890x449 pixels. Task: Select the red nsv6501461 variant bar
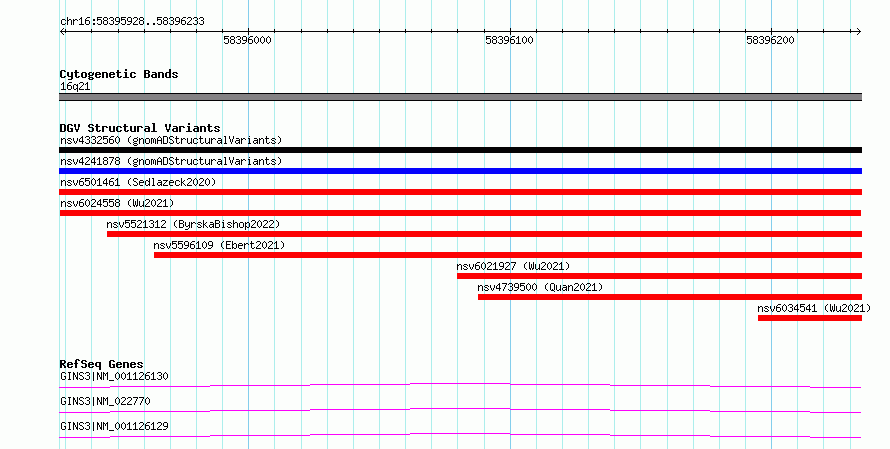(460, 192)
